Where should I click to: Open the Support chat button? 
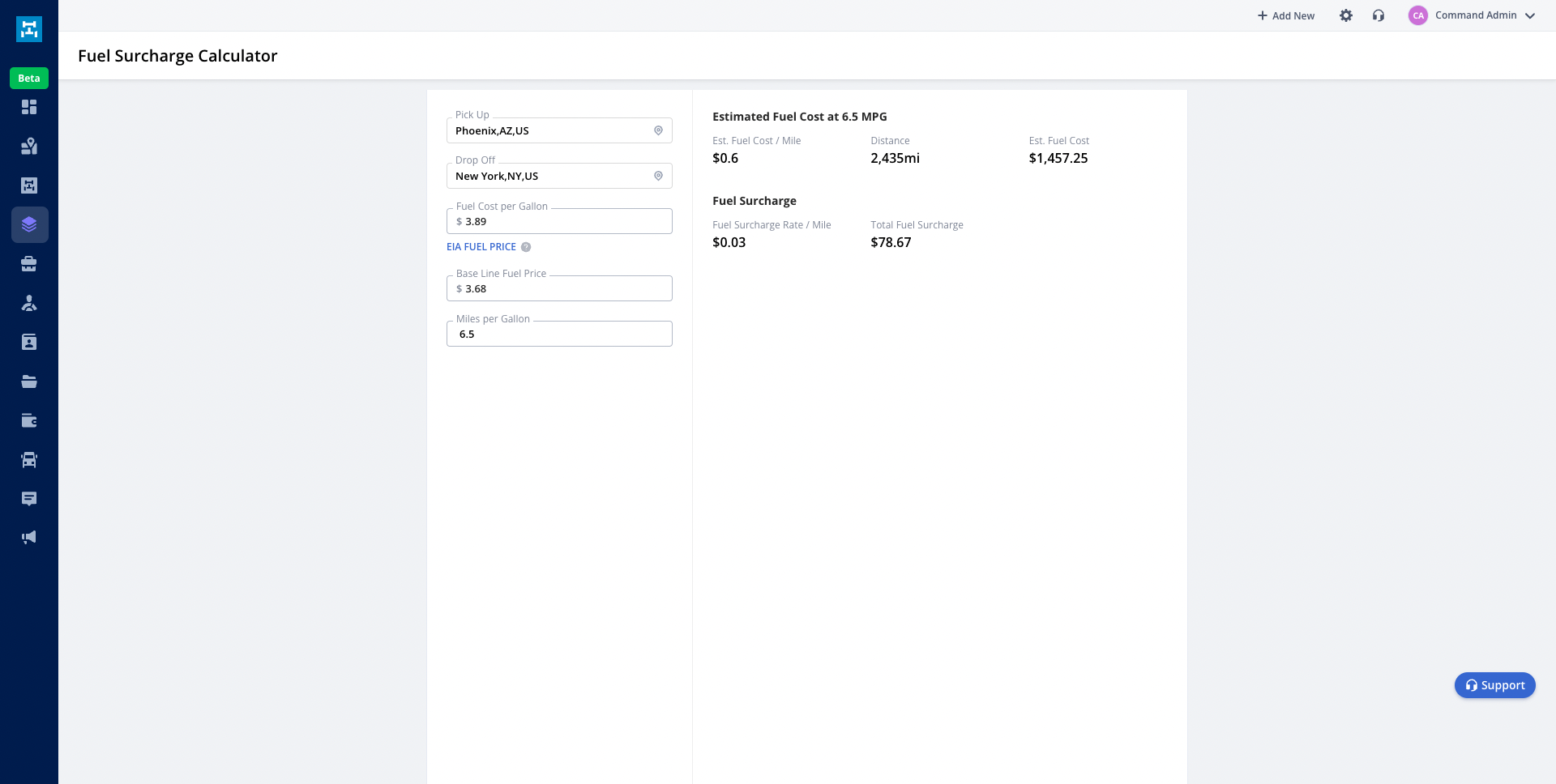(1495, 685)
